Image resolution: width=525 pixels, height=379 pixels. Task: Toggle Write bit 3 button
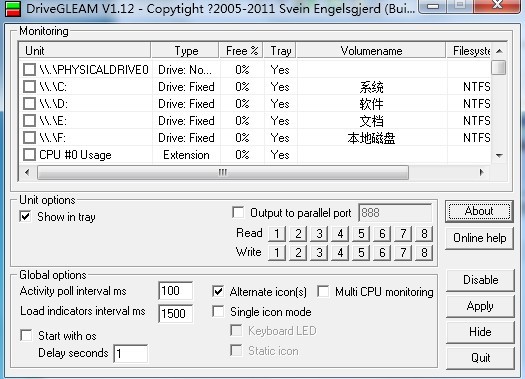[x=319, y=252]
